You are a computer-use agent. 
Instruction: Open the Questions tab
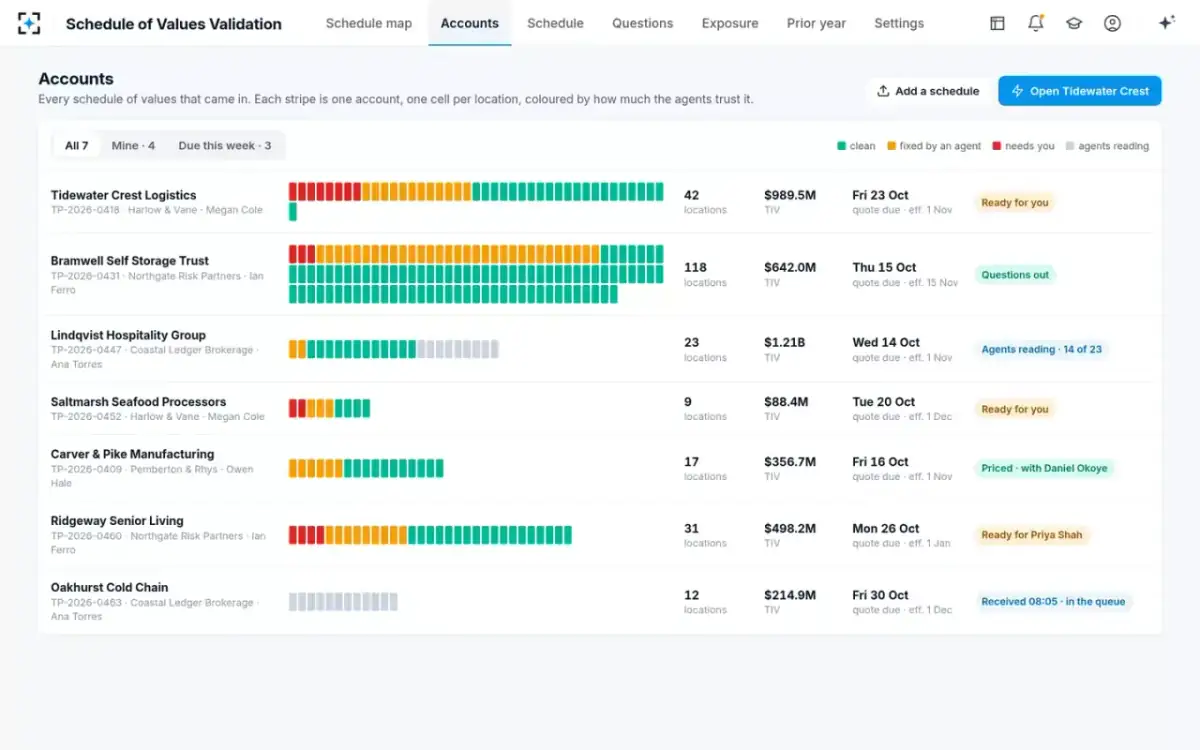(x=643, y=23)
